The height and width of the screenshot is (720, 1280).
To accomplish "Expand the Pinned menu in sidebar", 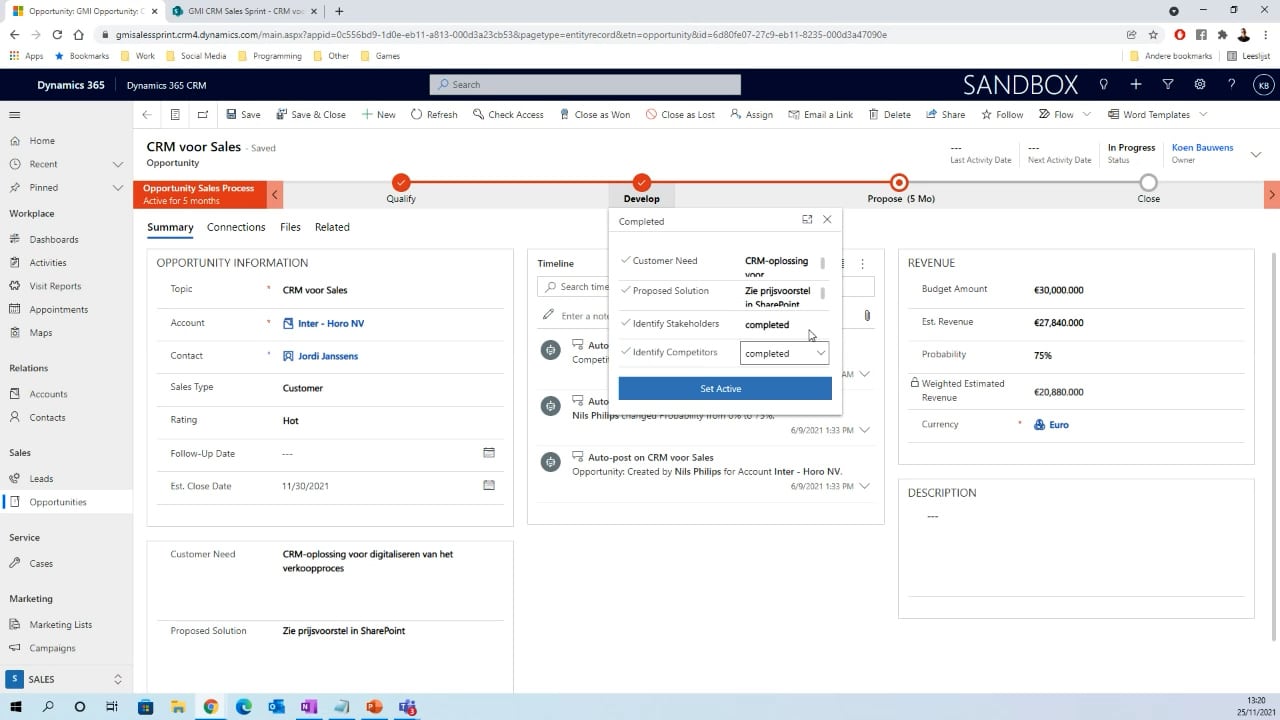I will coord(118,187).
